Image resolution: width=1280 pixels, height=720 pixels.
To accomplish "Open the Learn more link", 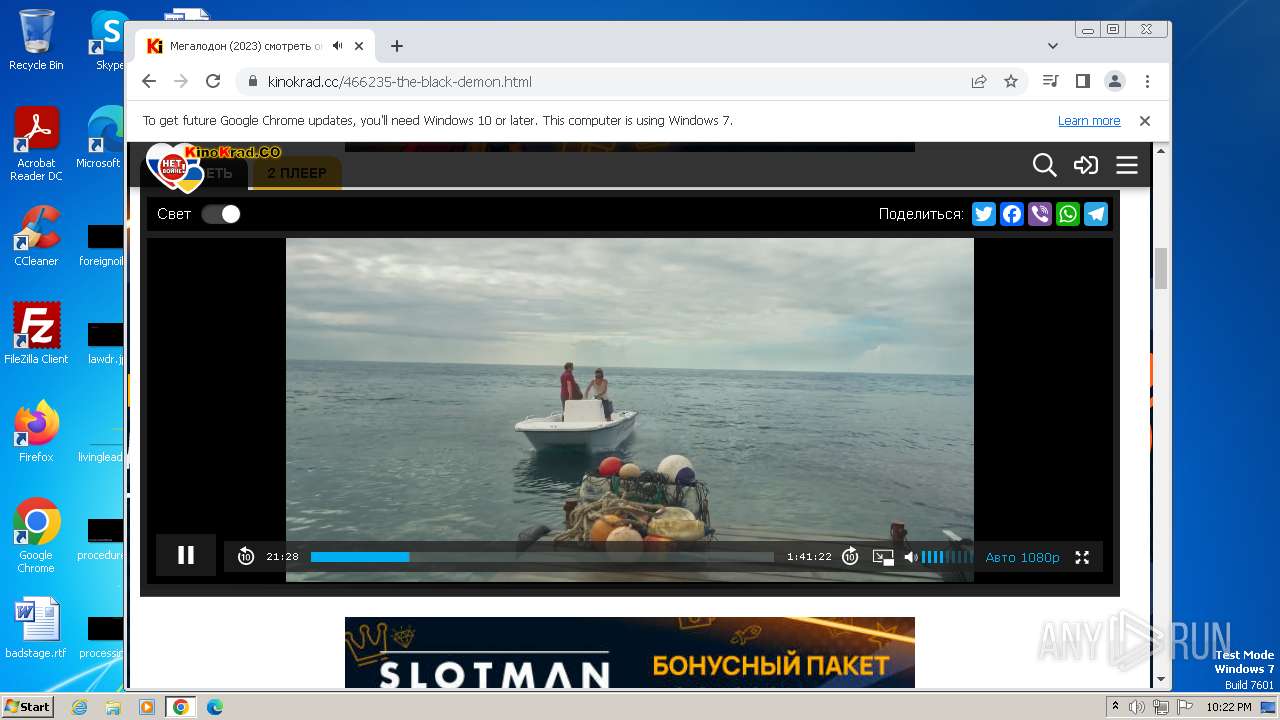I will 1089,121.
